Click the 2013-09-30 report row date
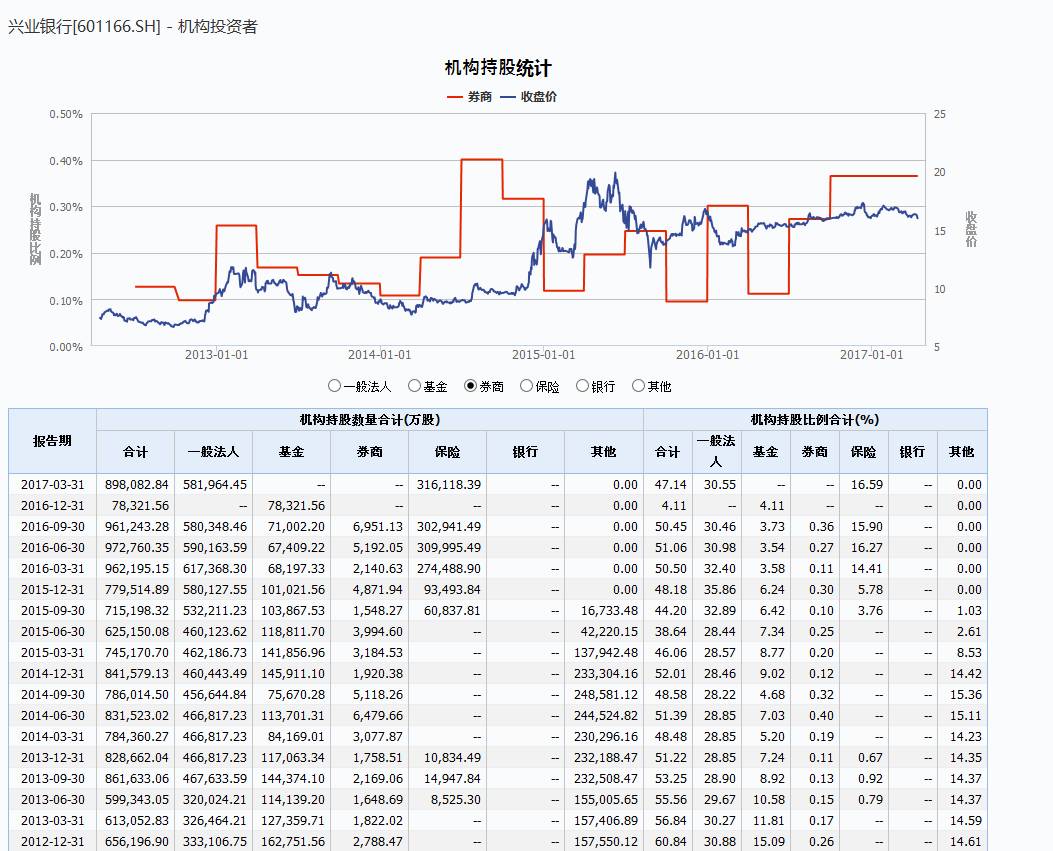 tap(52, 778)
